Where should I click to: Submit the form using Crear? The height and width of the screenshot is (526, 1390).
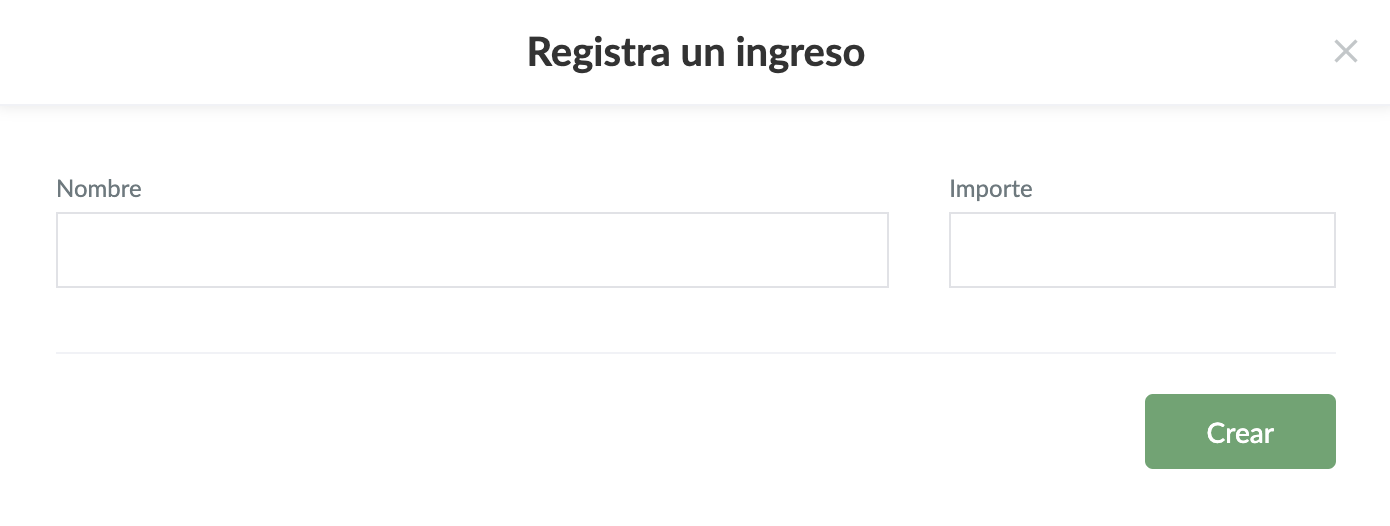[1240, 432]
